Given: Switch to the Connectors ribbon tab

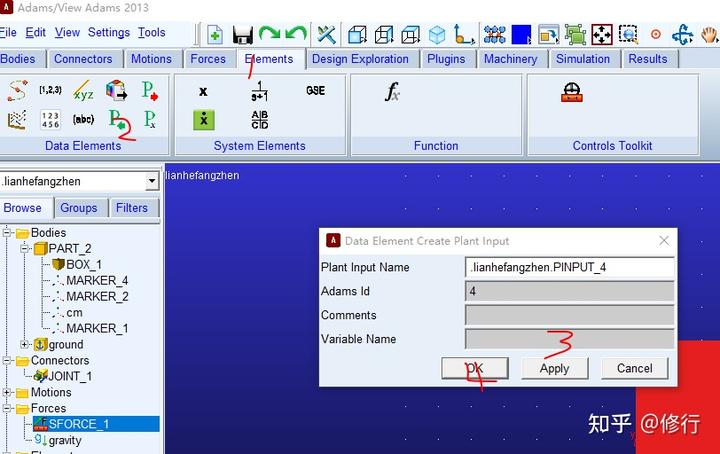Looking at the screenshot, I should point(83,59).
